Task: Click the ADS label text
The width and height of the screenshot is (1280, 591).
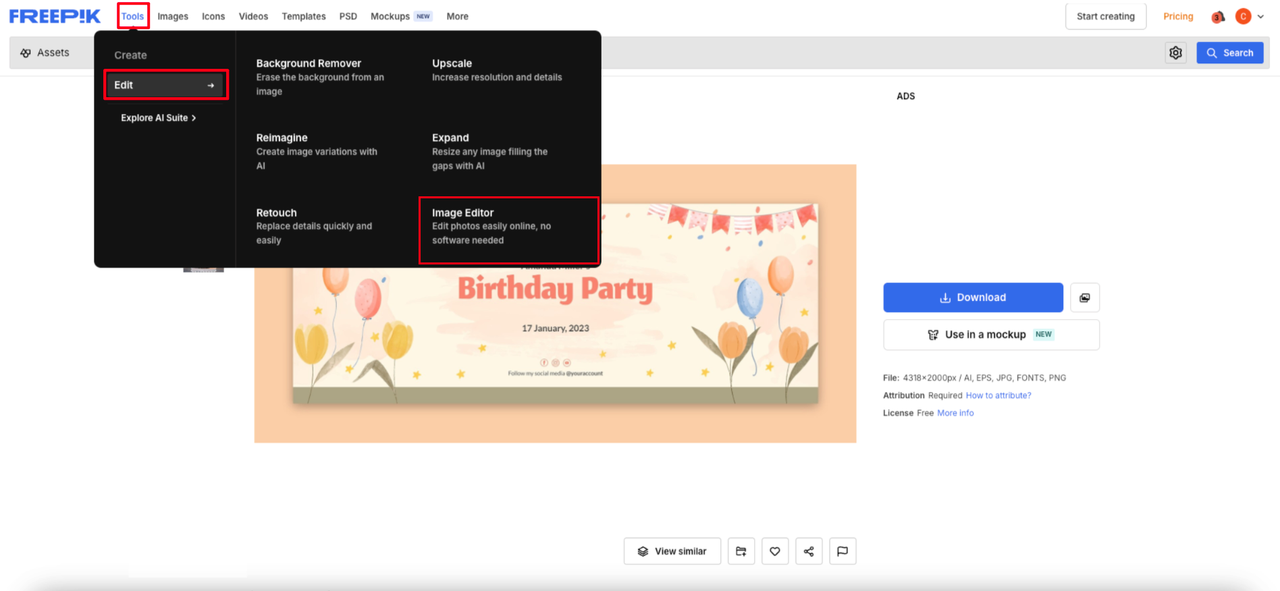Action: [x=906, y=96]
